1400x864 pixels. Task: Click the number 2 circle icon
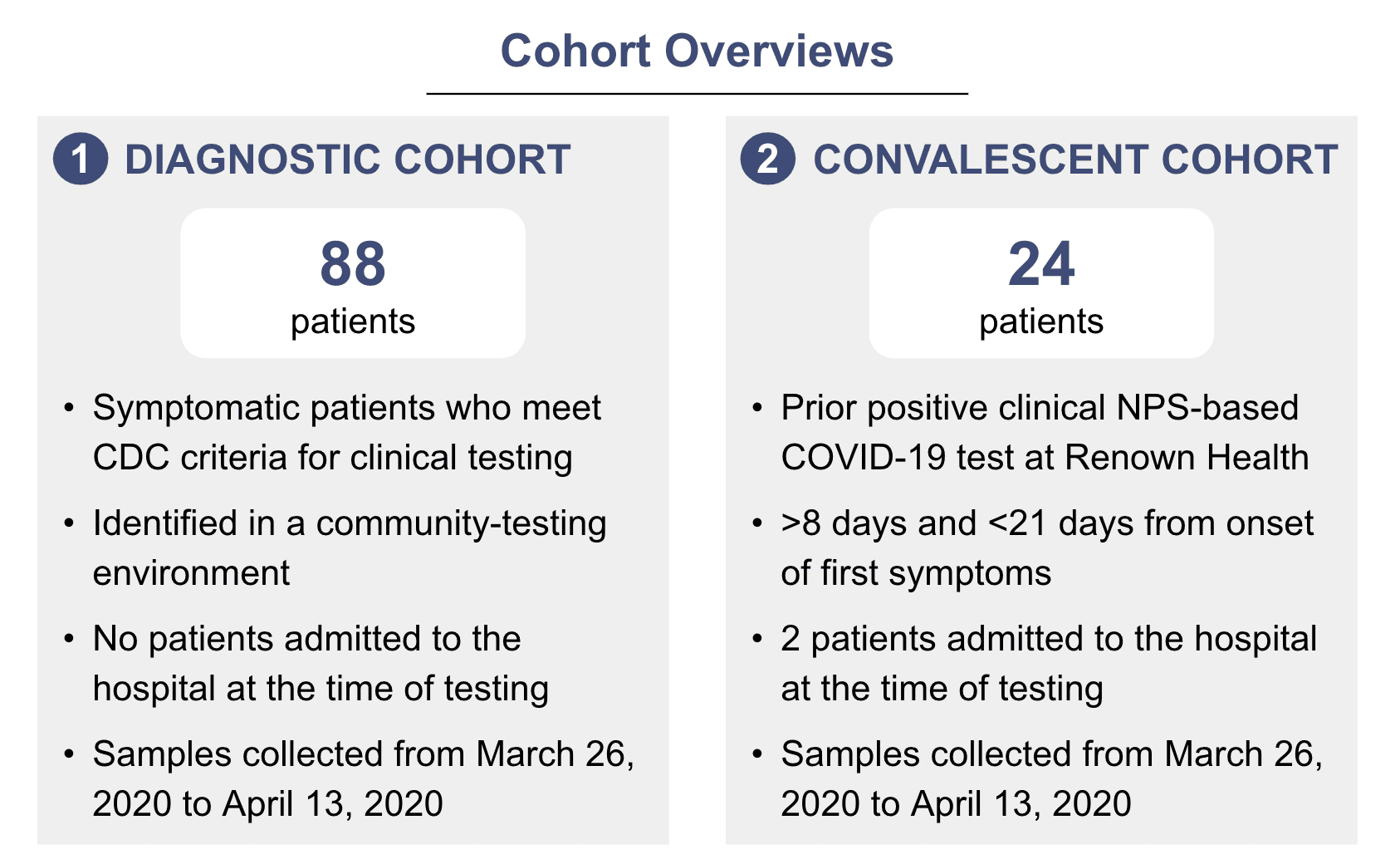(768, 159)
